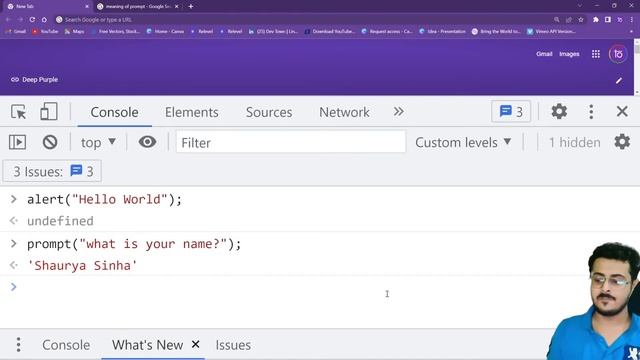
Task: Close the meaning of prompt tab
Action: (x=176, y=7)
